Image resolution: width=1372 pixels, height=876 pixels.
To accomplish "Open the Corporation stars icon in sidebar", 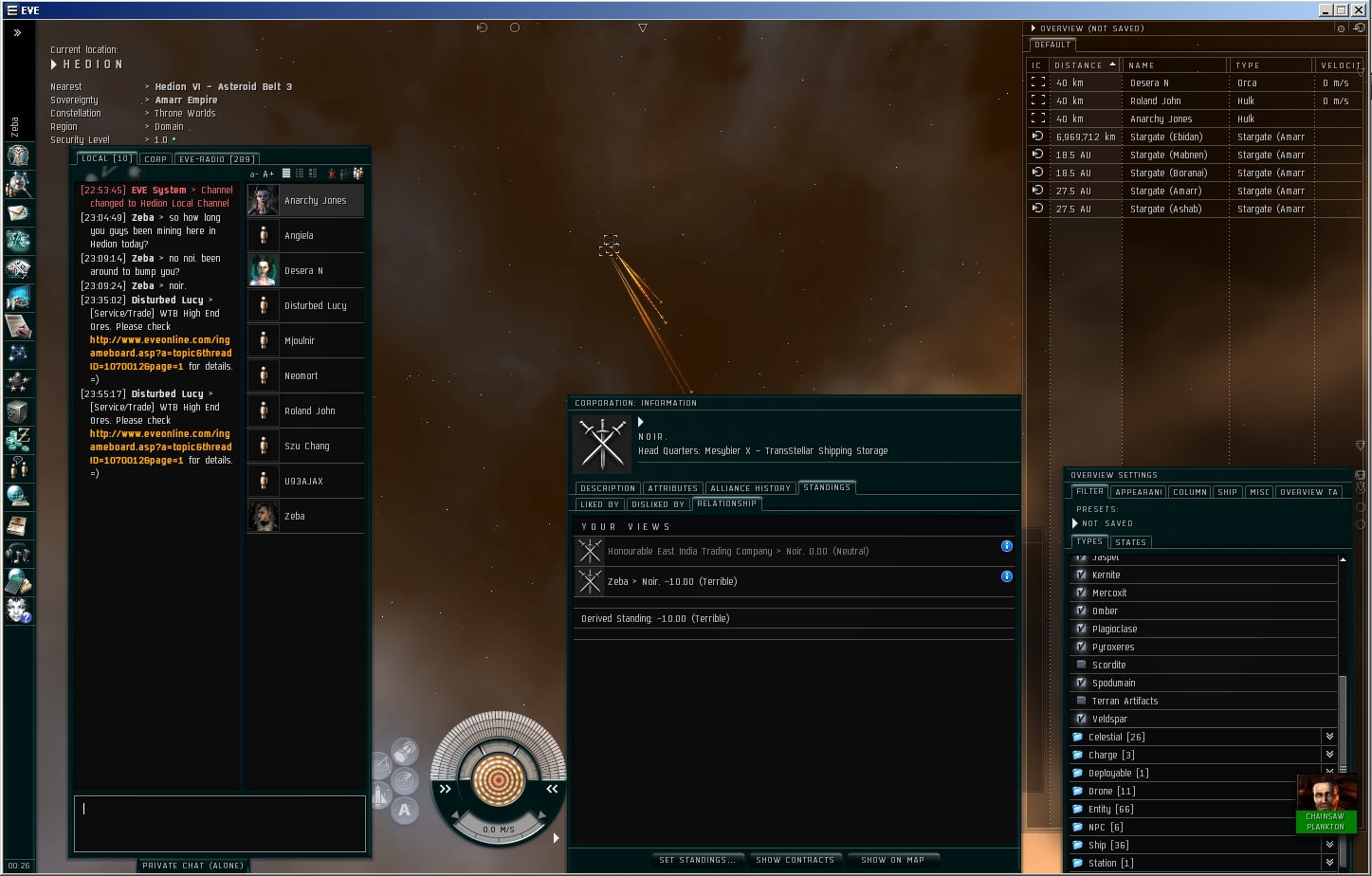I will pos(18,382).
